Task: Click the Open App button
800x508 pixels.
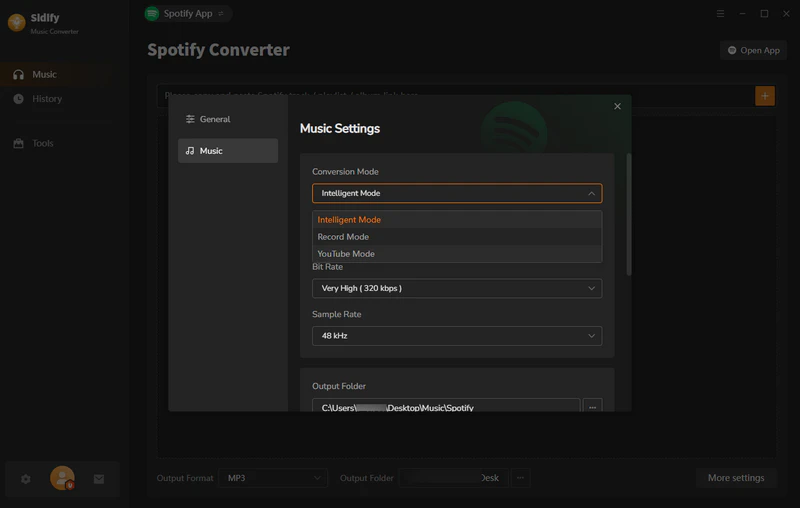Action: 754,50
